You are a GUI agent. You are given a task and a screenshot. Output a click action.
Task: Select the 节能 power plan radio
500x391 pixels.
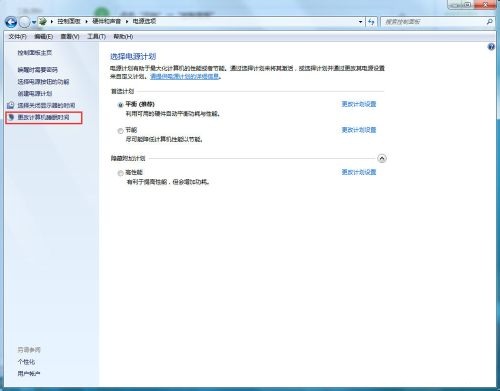(120, 131)
